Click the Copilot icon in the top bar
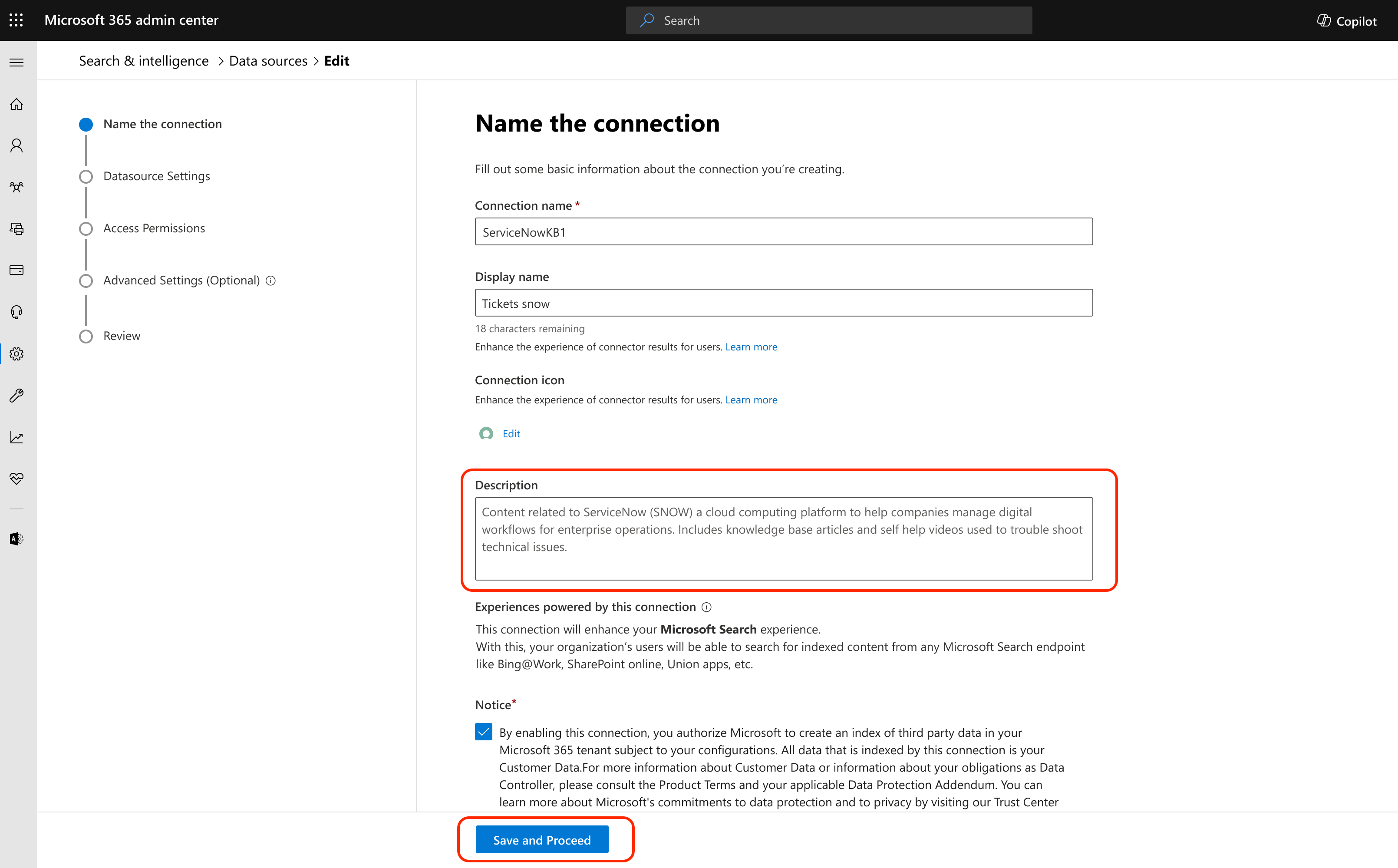This screenshot has height=868, width=1398. coord(1325,20)
